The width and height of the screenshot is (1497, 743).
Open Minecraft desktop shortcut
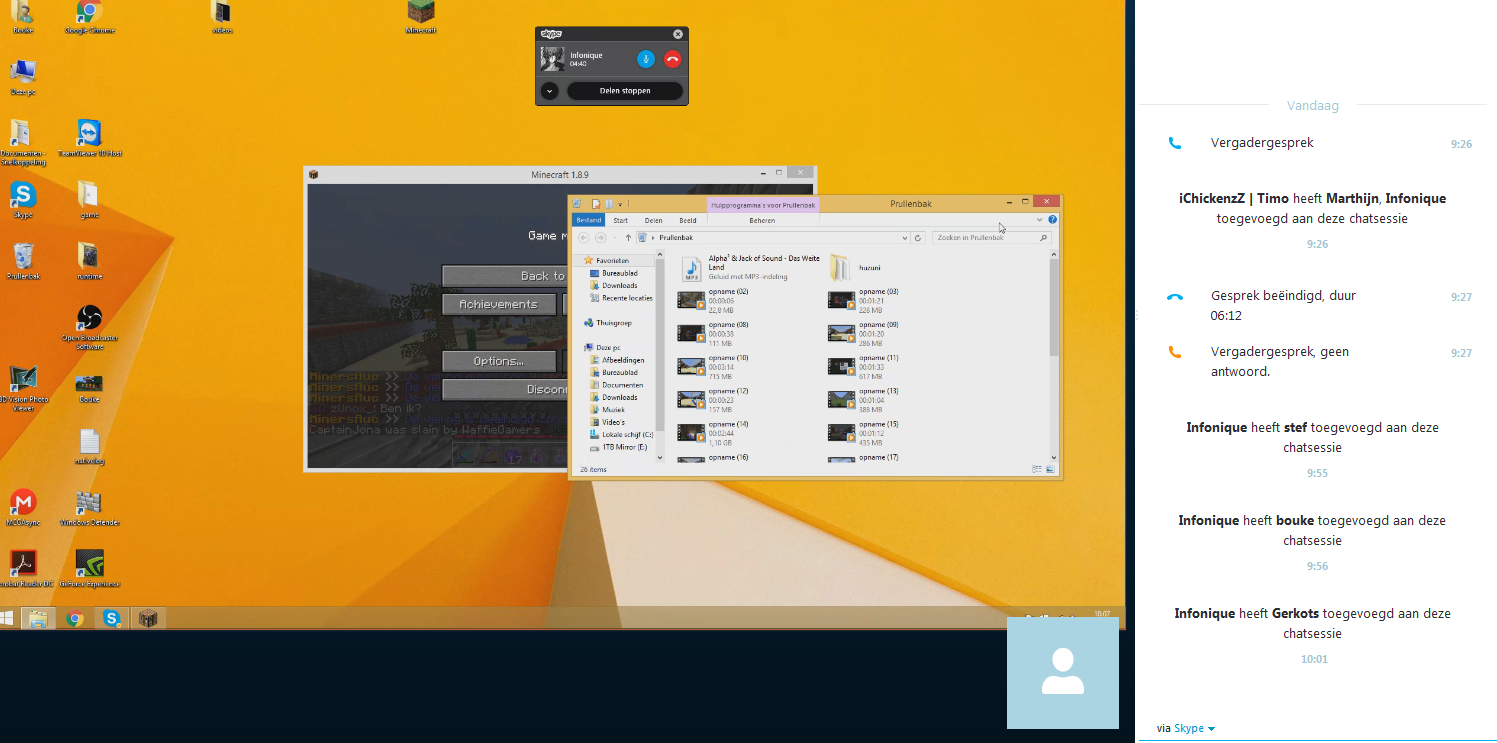[x=421, y=18]
